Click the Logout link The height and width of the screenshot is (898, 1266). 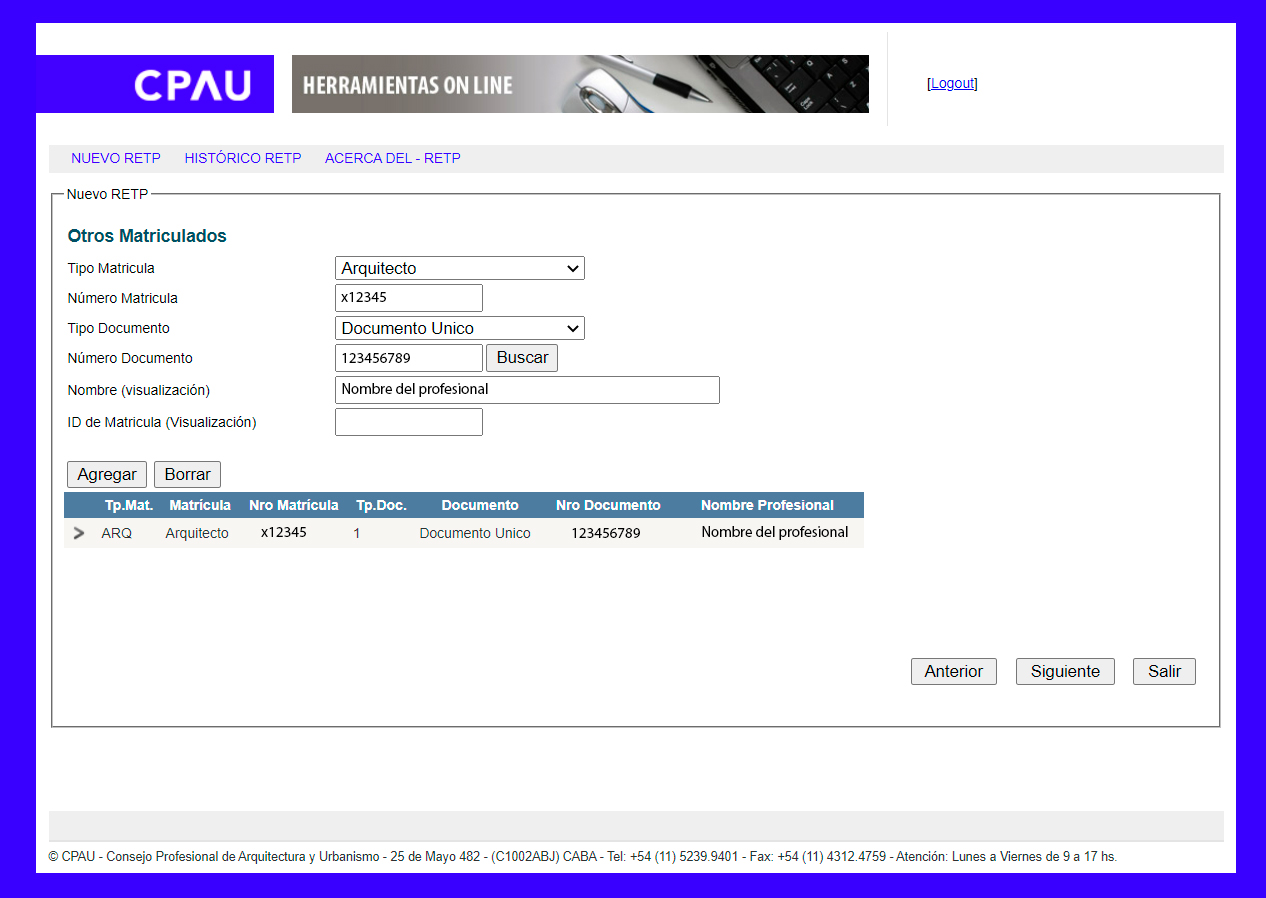click(952, 83)
